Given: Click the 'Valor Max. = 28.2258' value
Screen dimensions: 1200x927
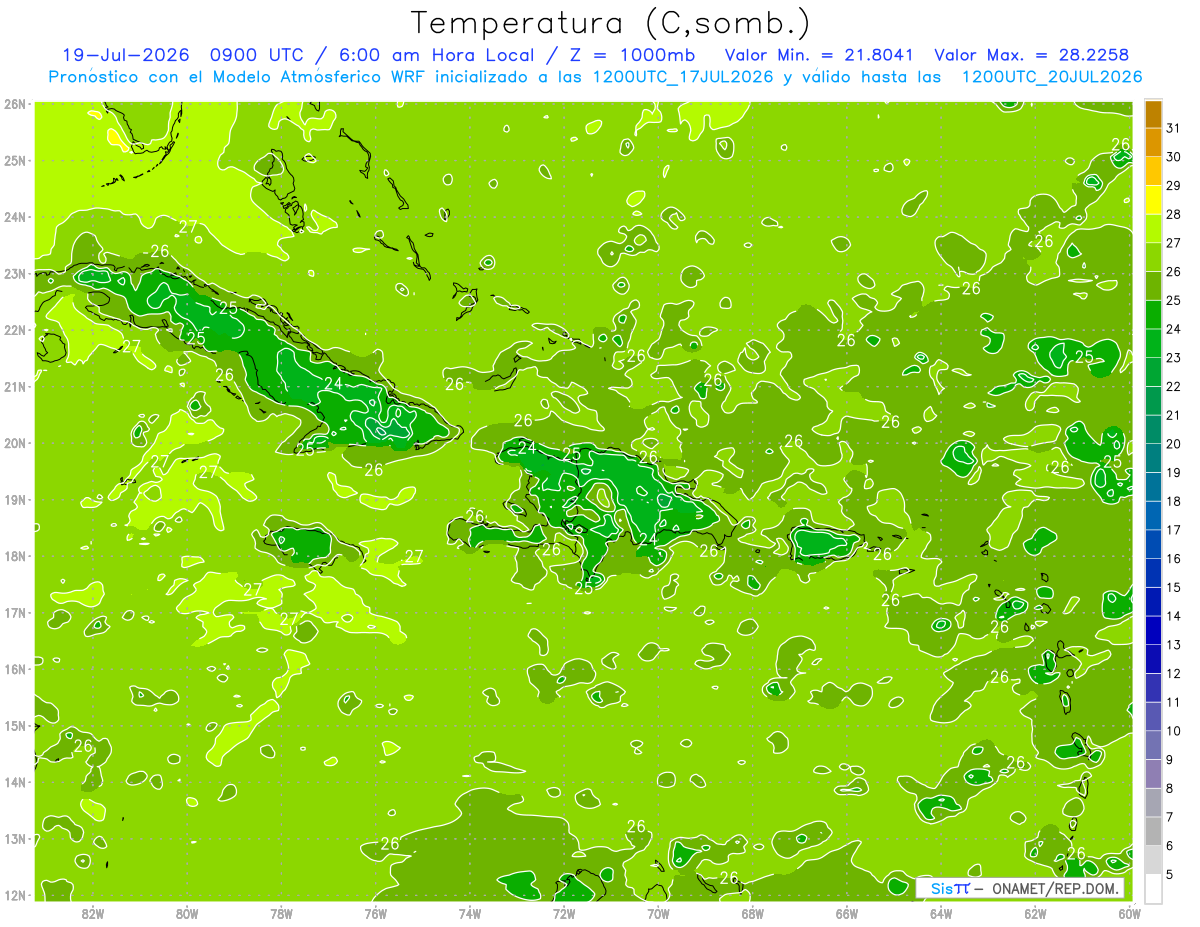Looking at the screenshot, I should pos(1032,55).
